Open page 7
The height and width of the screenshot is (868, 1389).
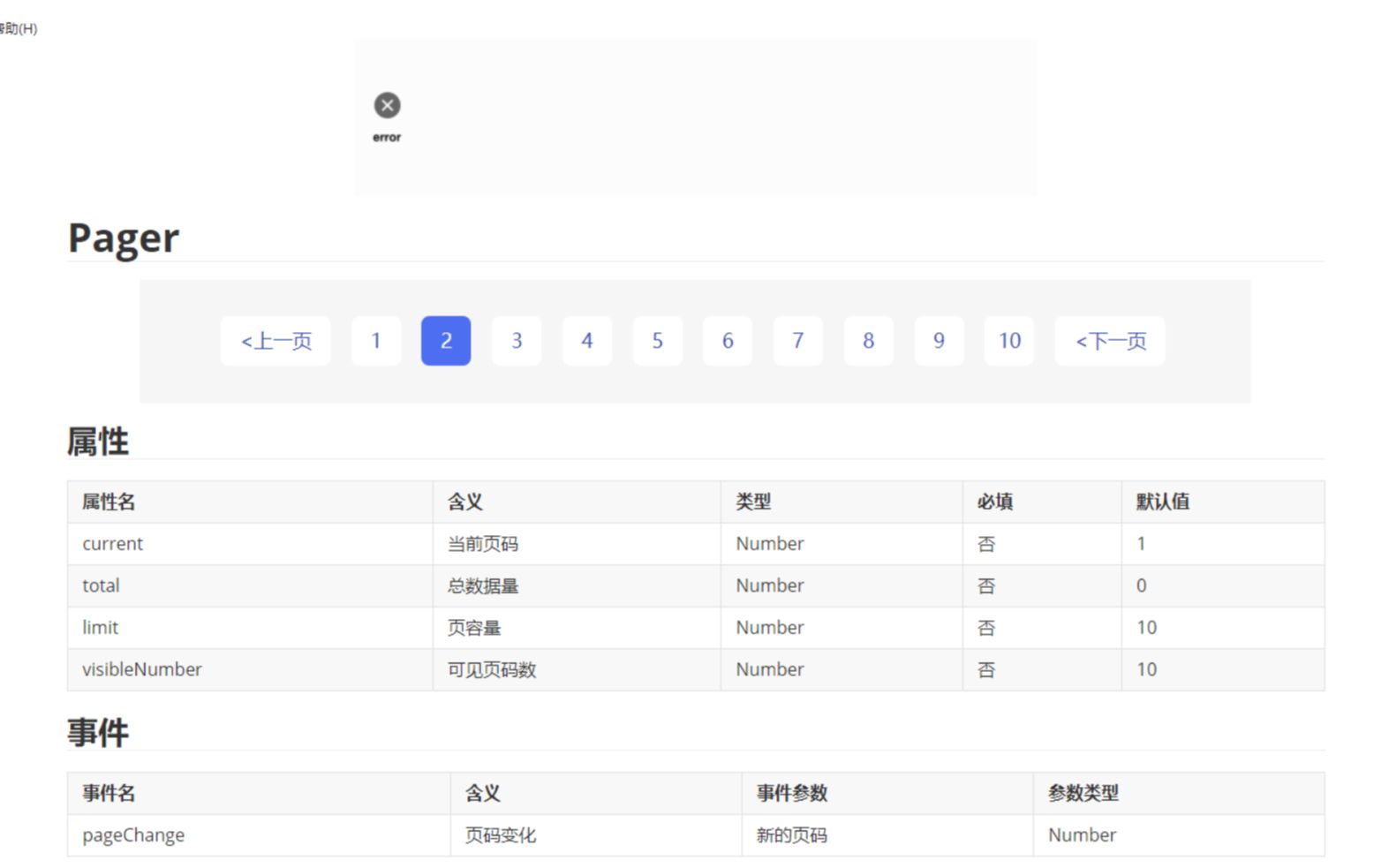[798, 341]
